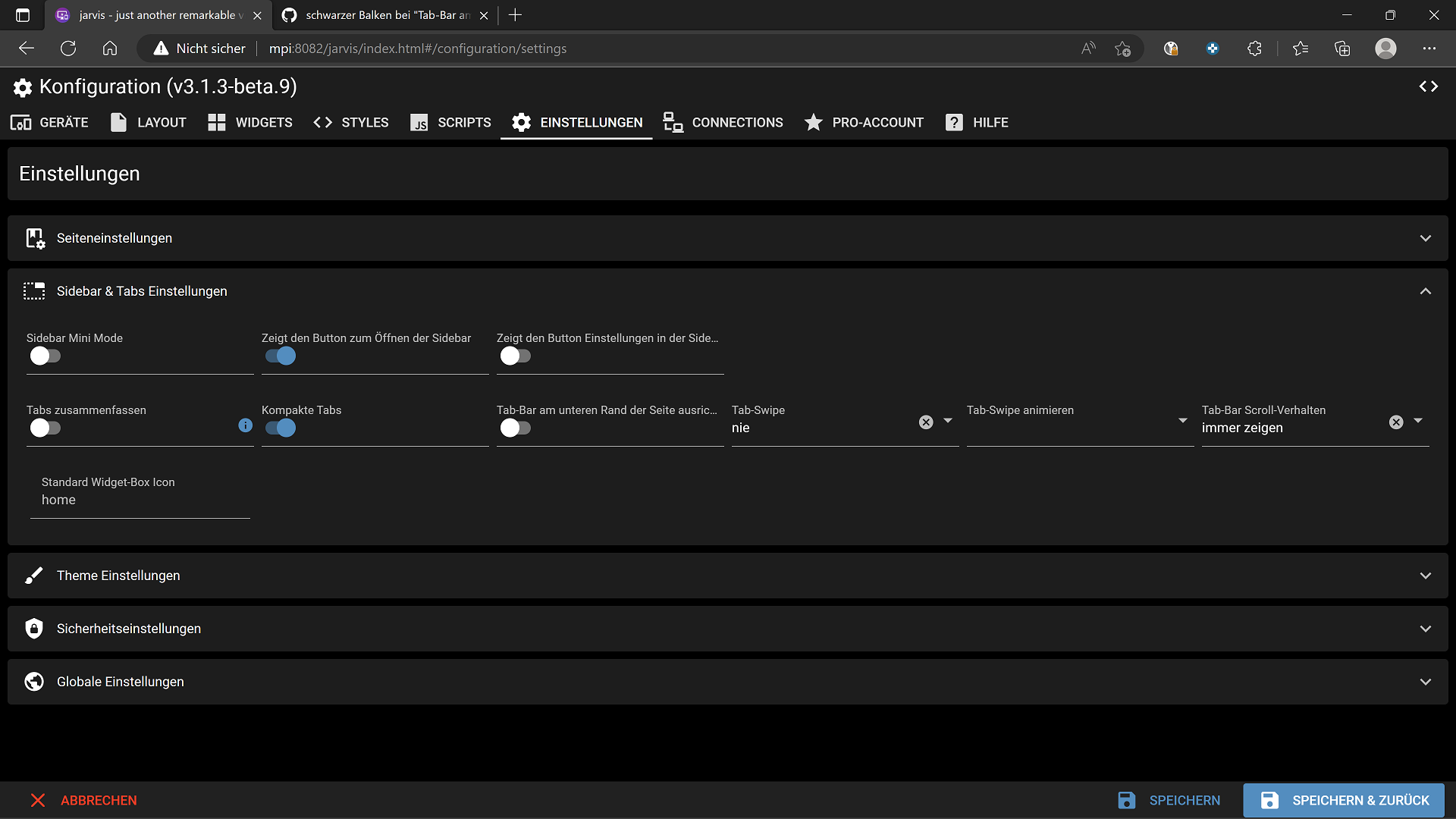Screen dimensions: 1456x819
Task: Click the Abbrechen button
Action: tap(83, 800)
